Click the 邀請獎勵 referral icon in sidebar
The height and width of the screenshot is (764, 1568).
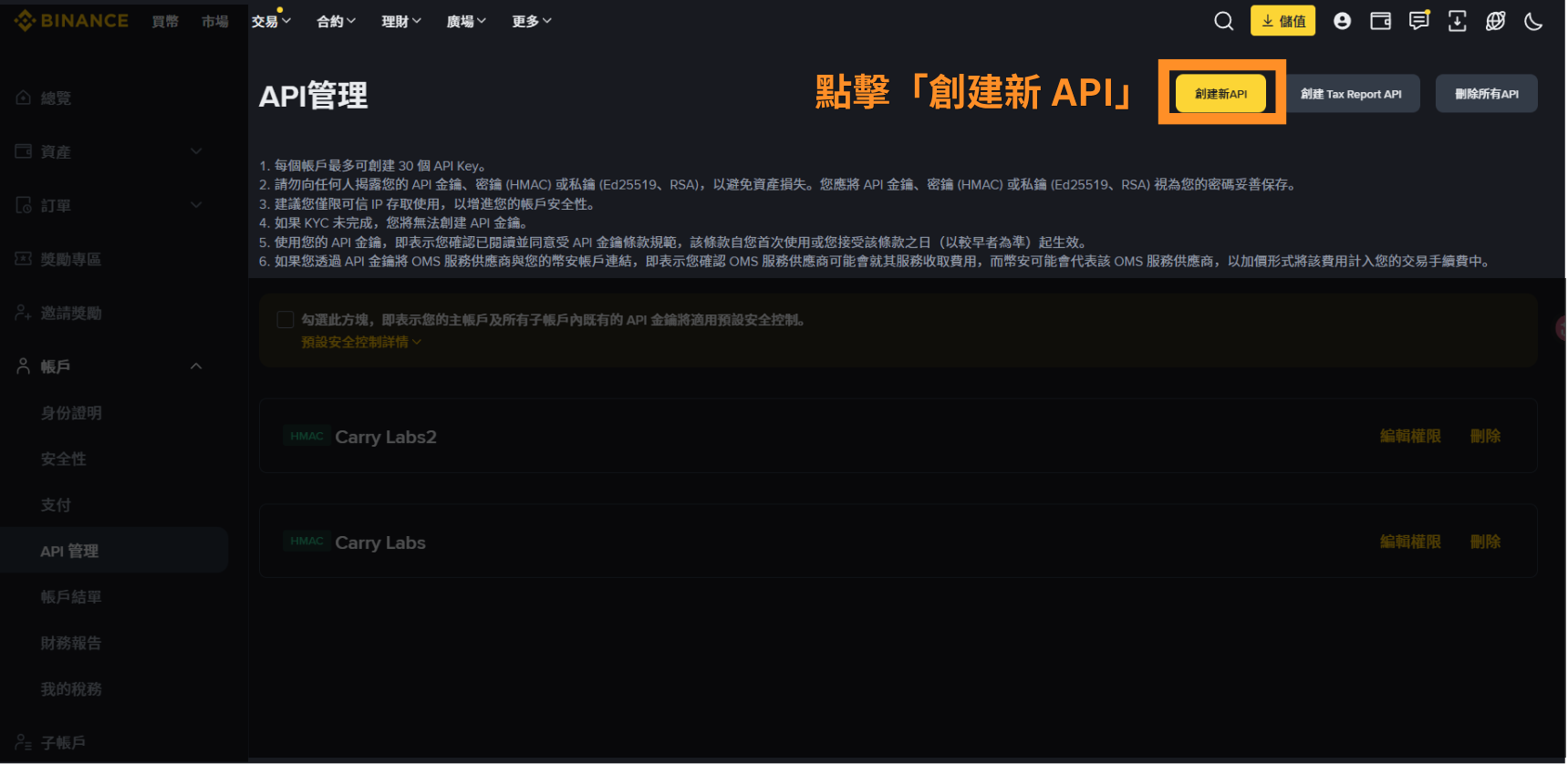point(24,313)
